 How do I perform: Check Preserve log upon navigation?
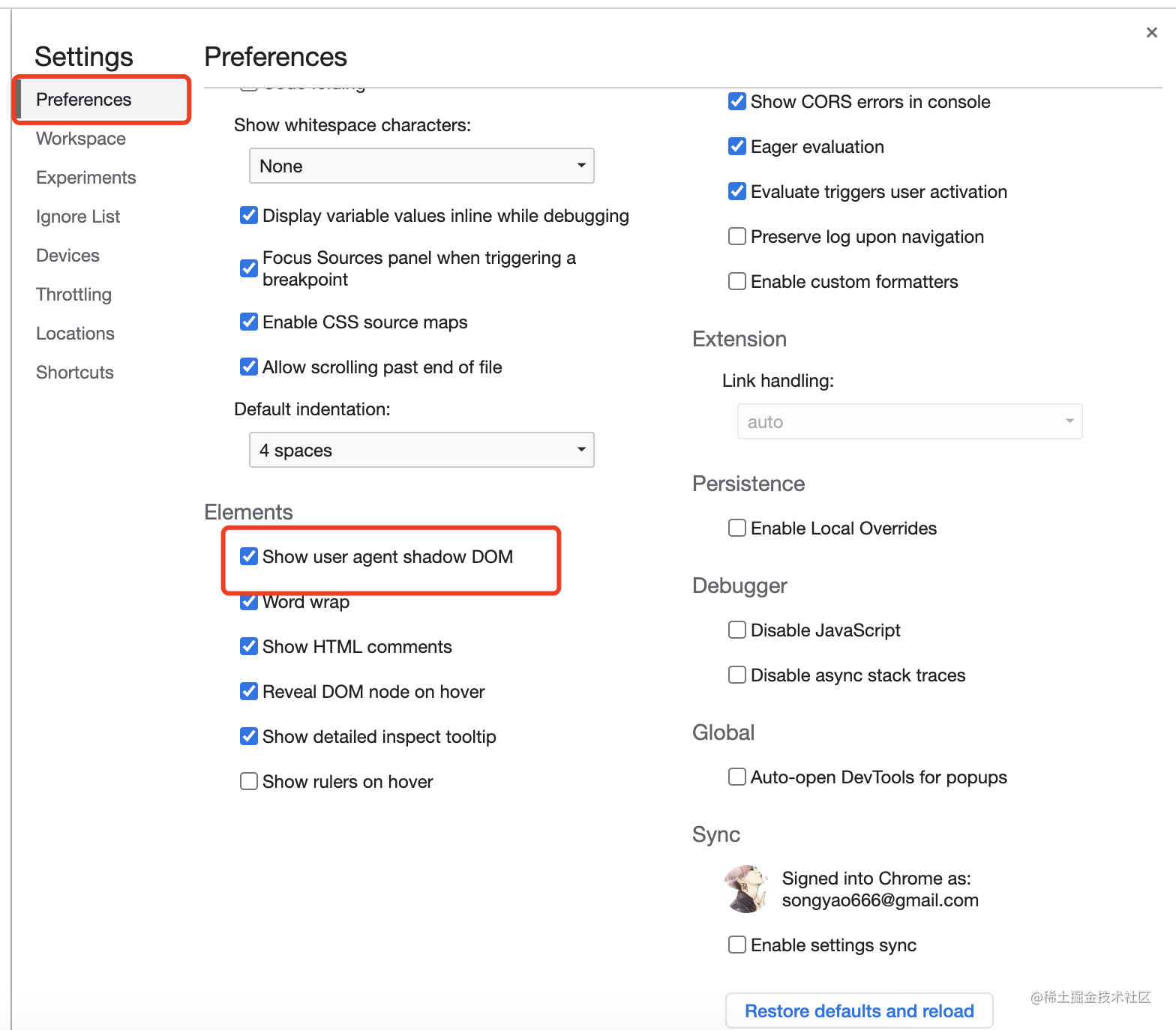click(737, 237)
